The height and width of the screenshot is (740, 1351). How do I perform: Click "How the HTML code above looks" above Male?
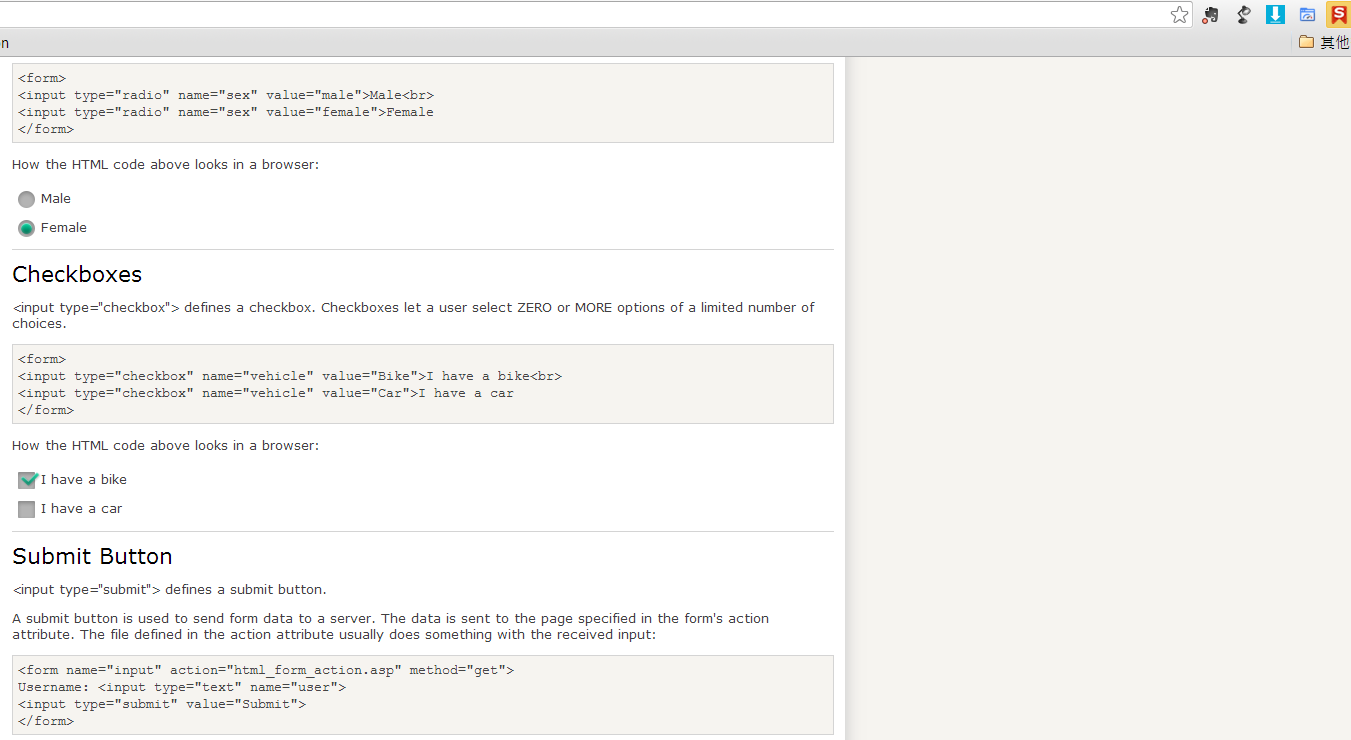(166, 164)
